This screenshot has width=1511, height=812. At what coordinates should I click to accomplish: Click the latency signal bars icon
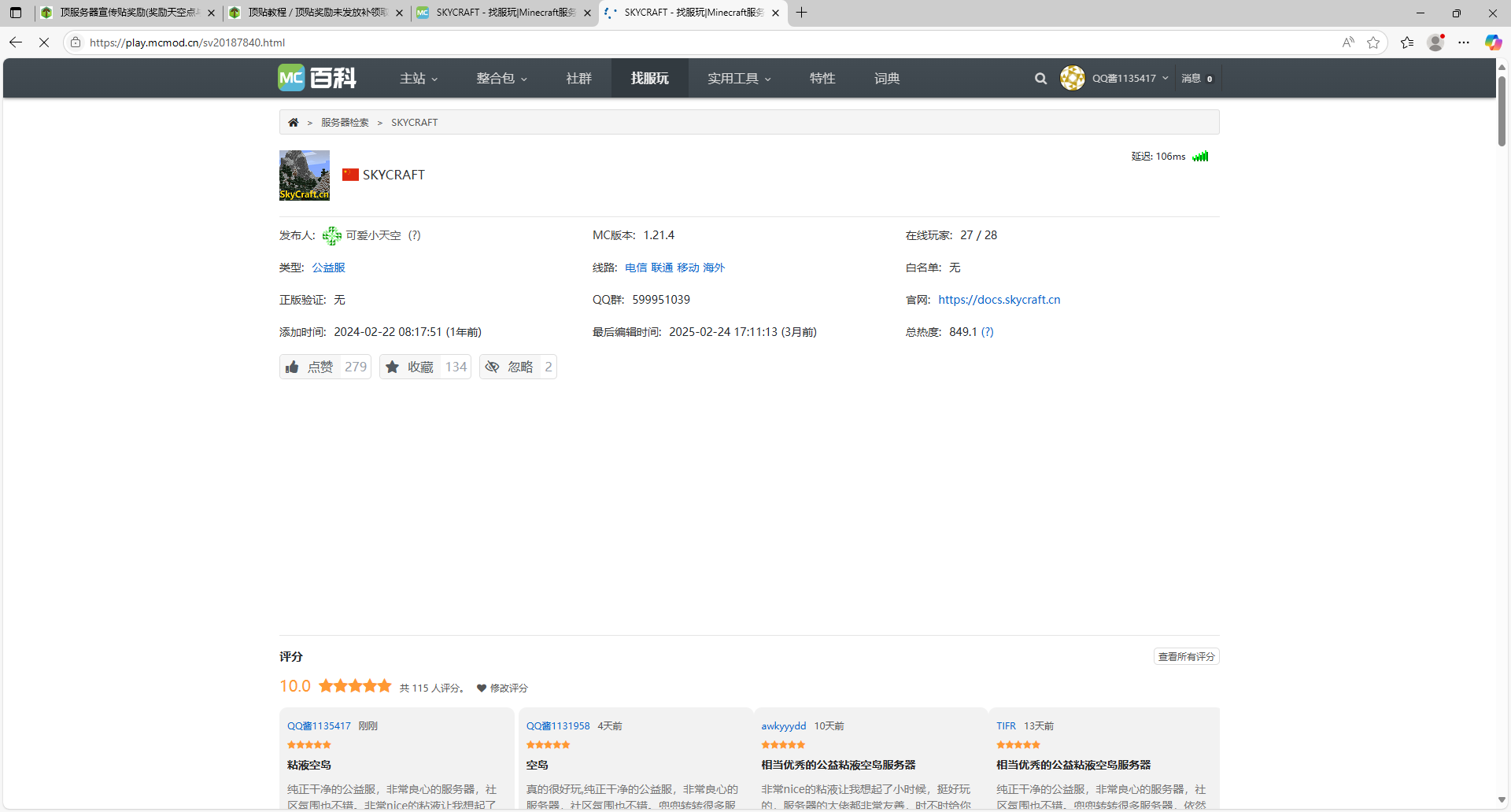pos(1200,156)
